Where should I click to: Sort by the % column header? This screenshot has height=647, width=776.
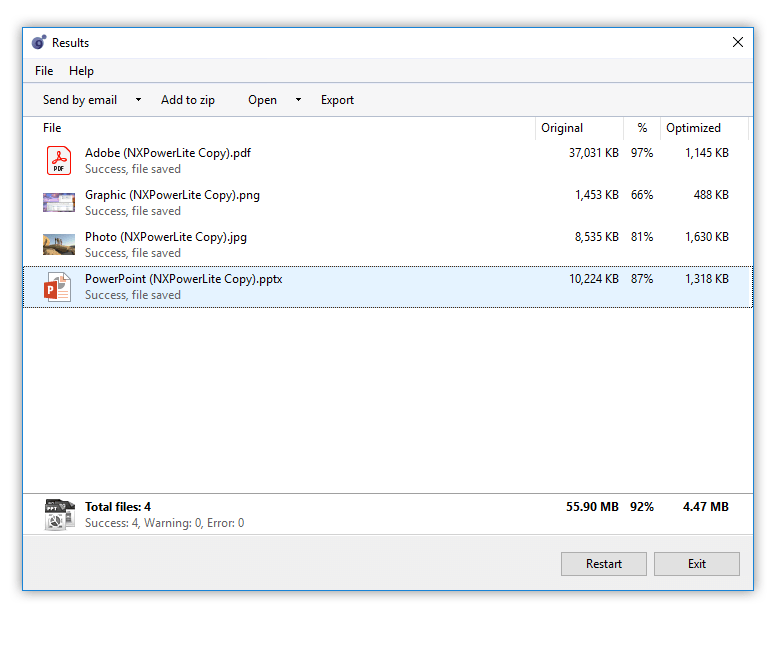[x=642, y=128]
